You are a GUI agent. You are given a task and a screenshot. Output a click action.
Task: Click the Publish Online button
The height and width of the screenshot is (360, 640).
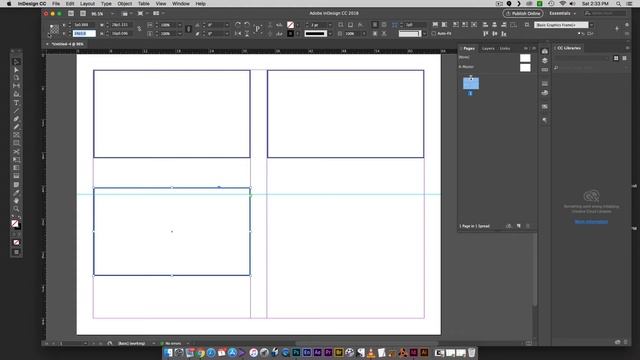(523, 13)
